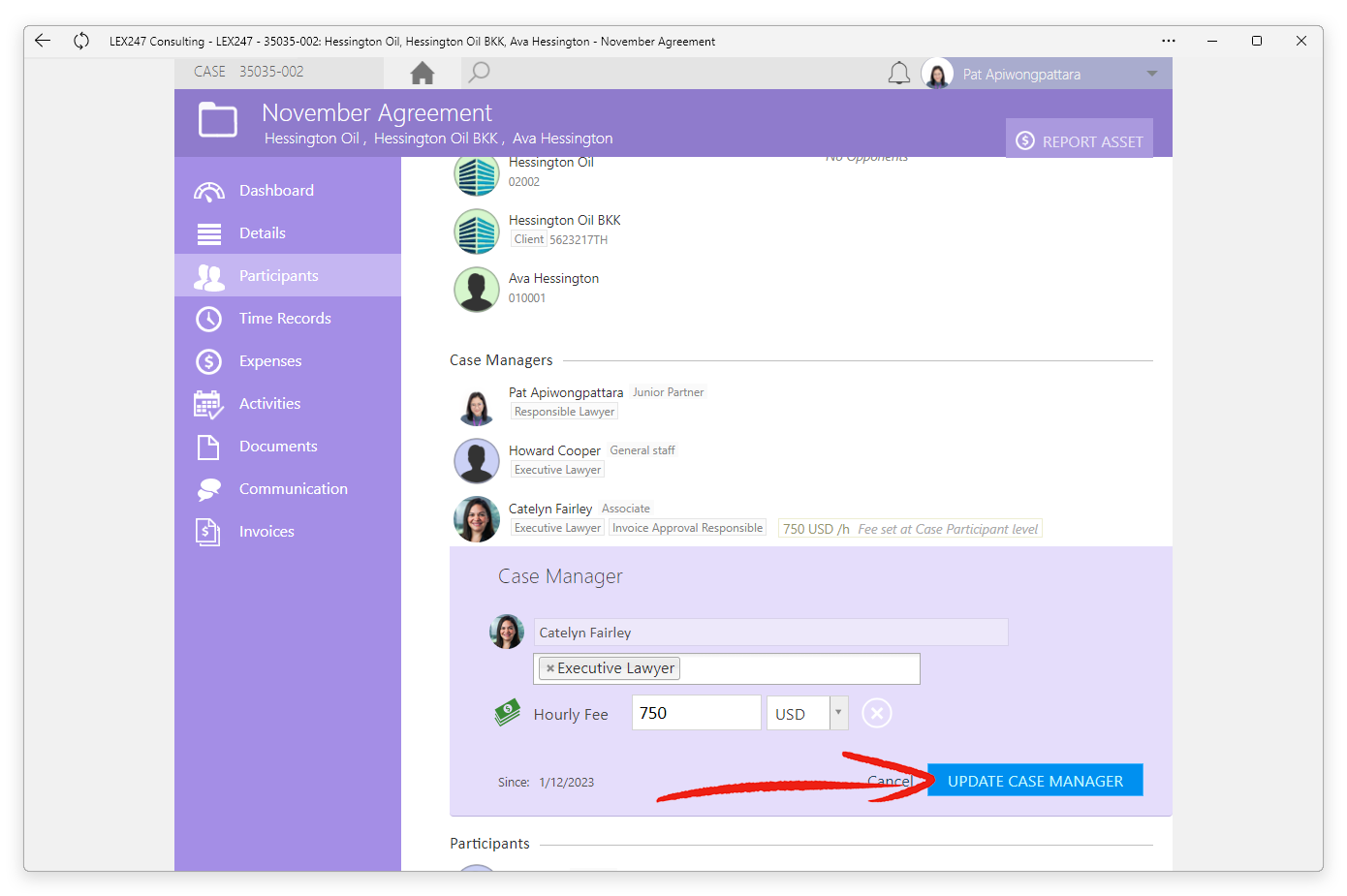Select Participants in the sidebar
Image resolution: width=1347 pixels, height=896 pixels.
click(288, 276)
